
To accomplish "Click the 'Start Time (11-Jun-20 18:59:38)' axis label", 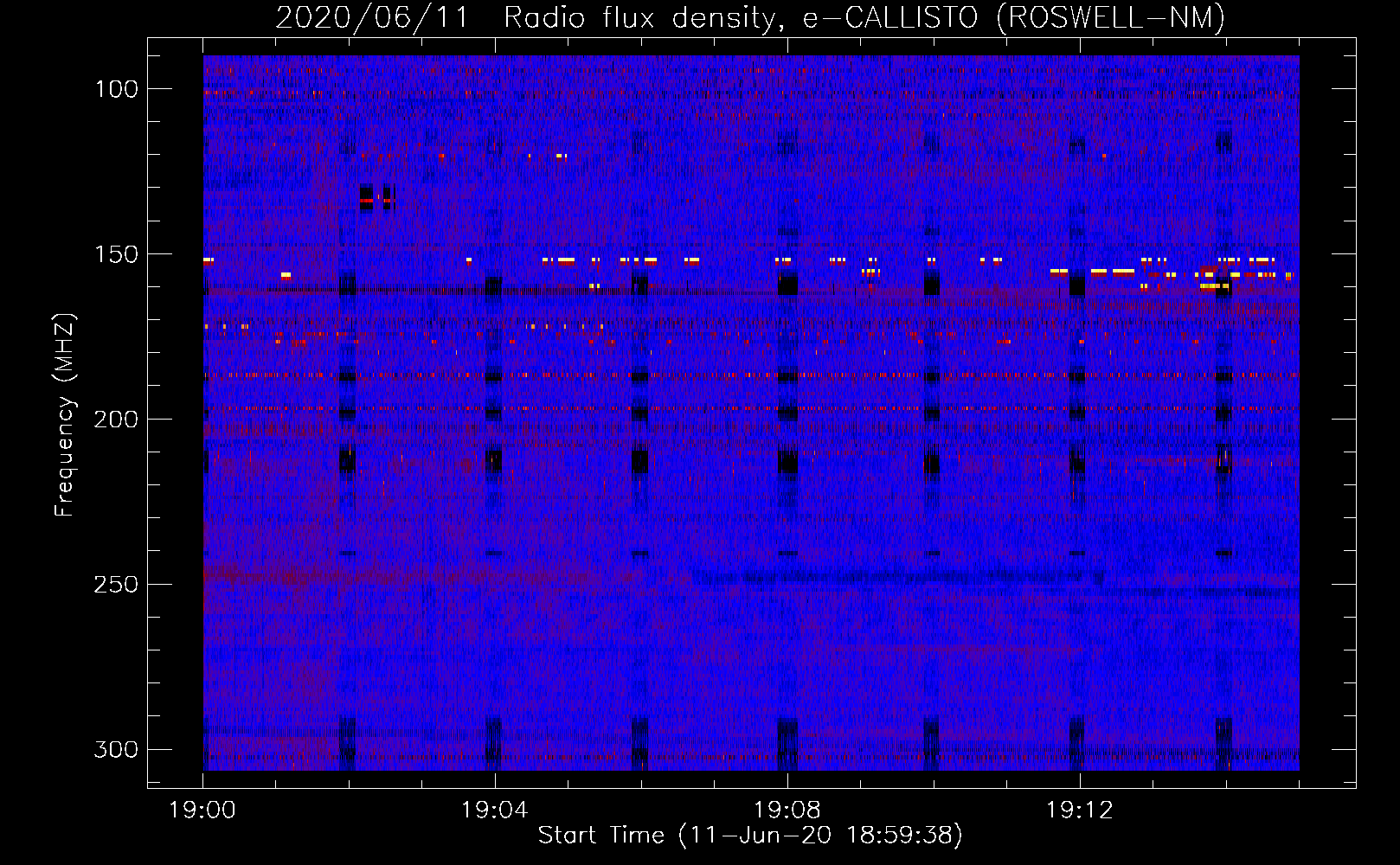I will click(x=750, y=835).
